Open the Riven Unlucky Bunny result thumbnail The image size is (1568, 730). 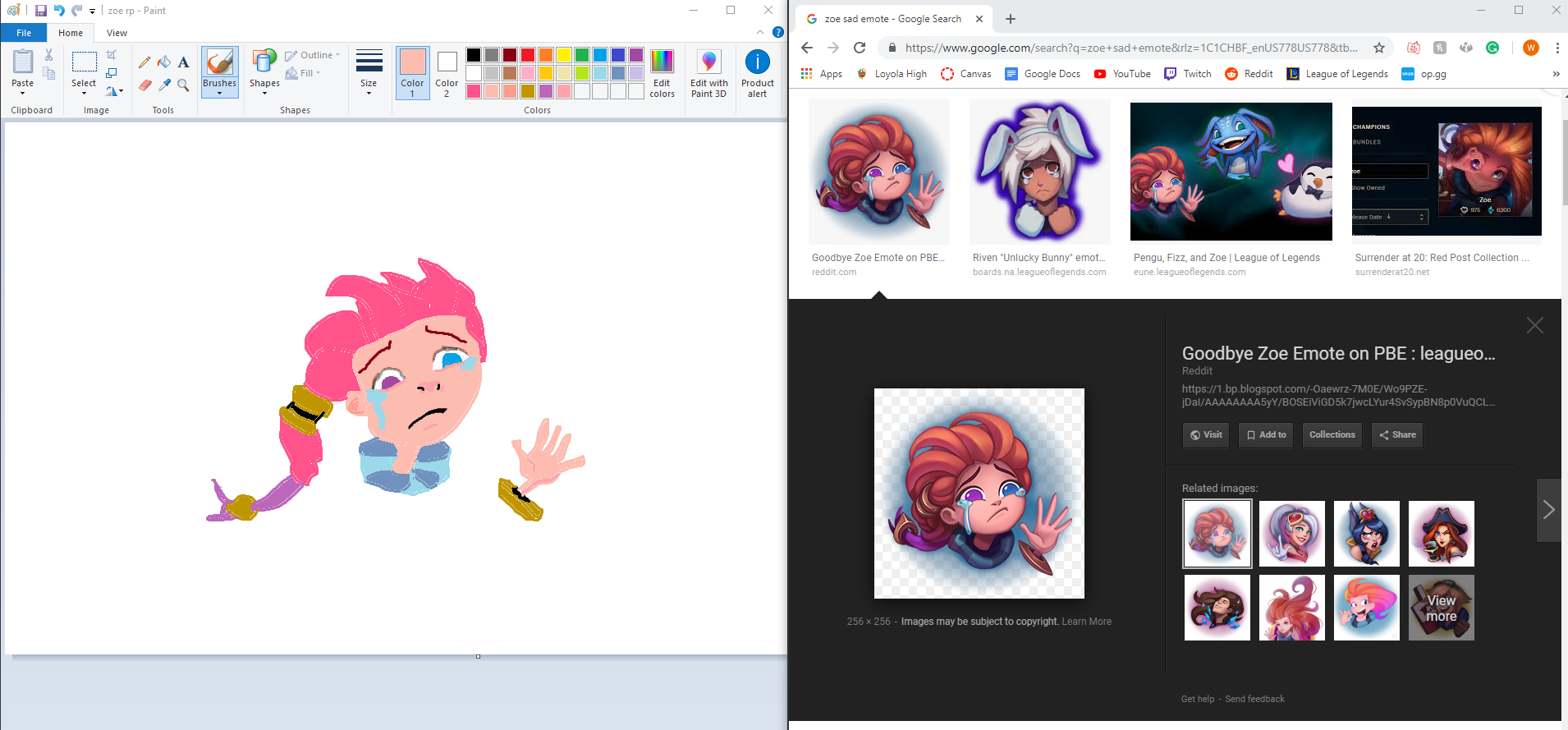pyautogui.click(x=1039, y=171)
